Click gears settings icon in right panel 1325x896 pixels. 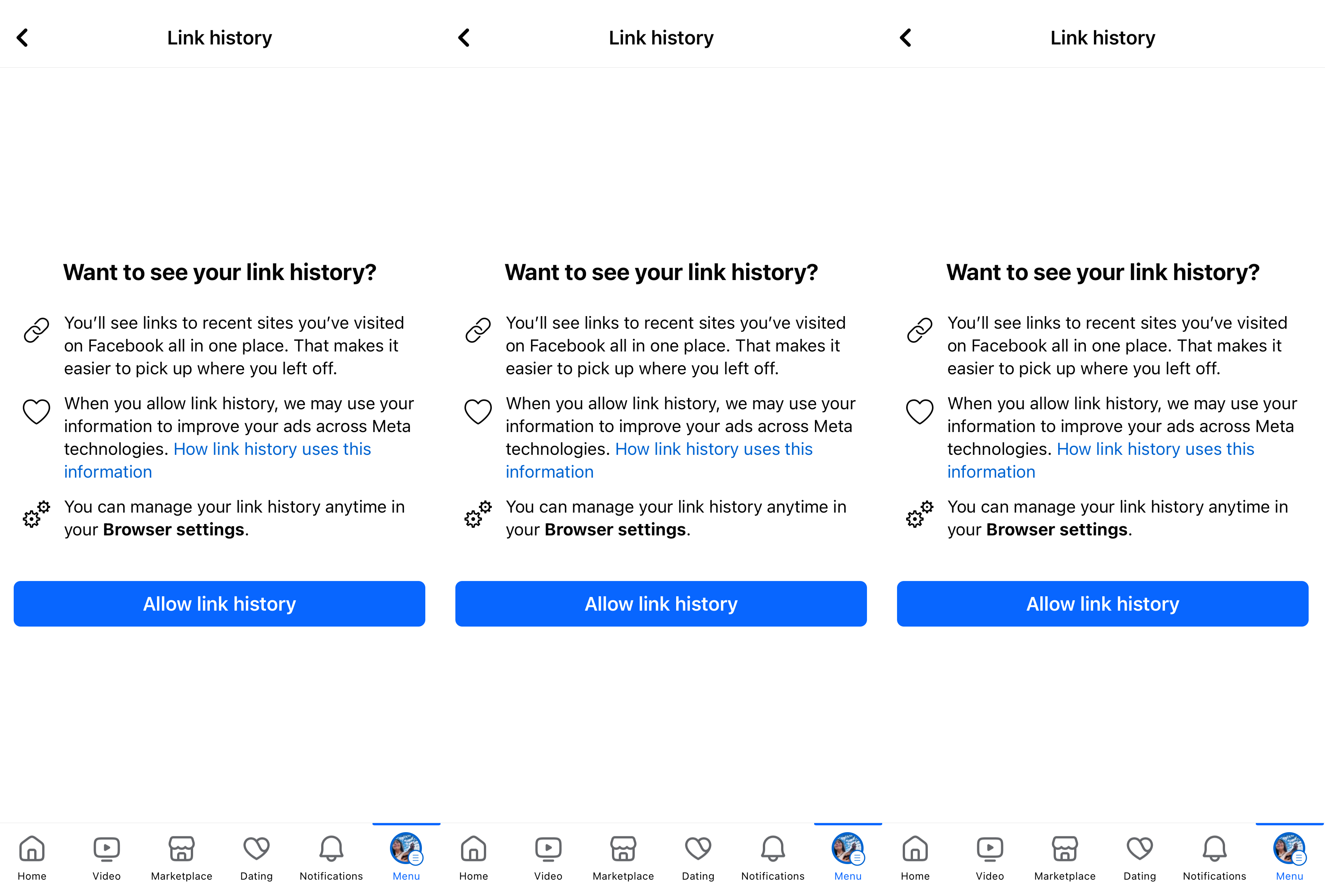coord(920,514)
